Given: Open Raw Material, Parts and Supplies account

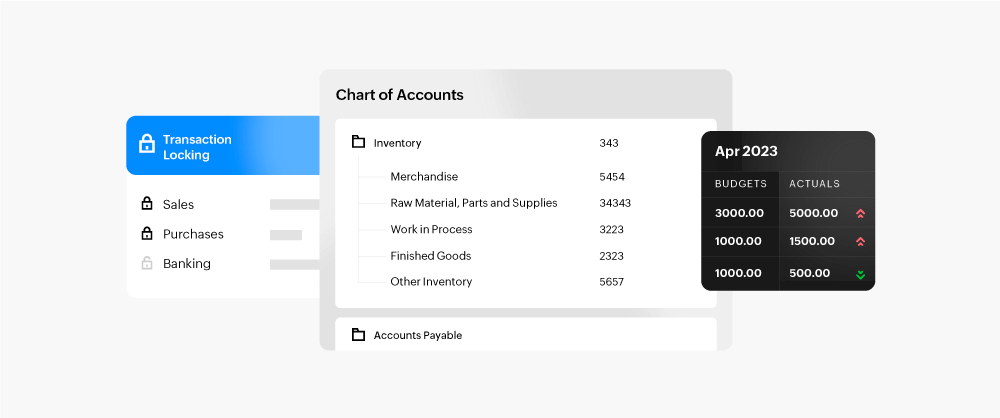Looking at the screenshot, I should pos(473,203).
